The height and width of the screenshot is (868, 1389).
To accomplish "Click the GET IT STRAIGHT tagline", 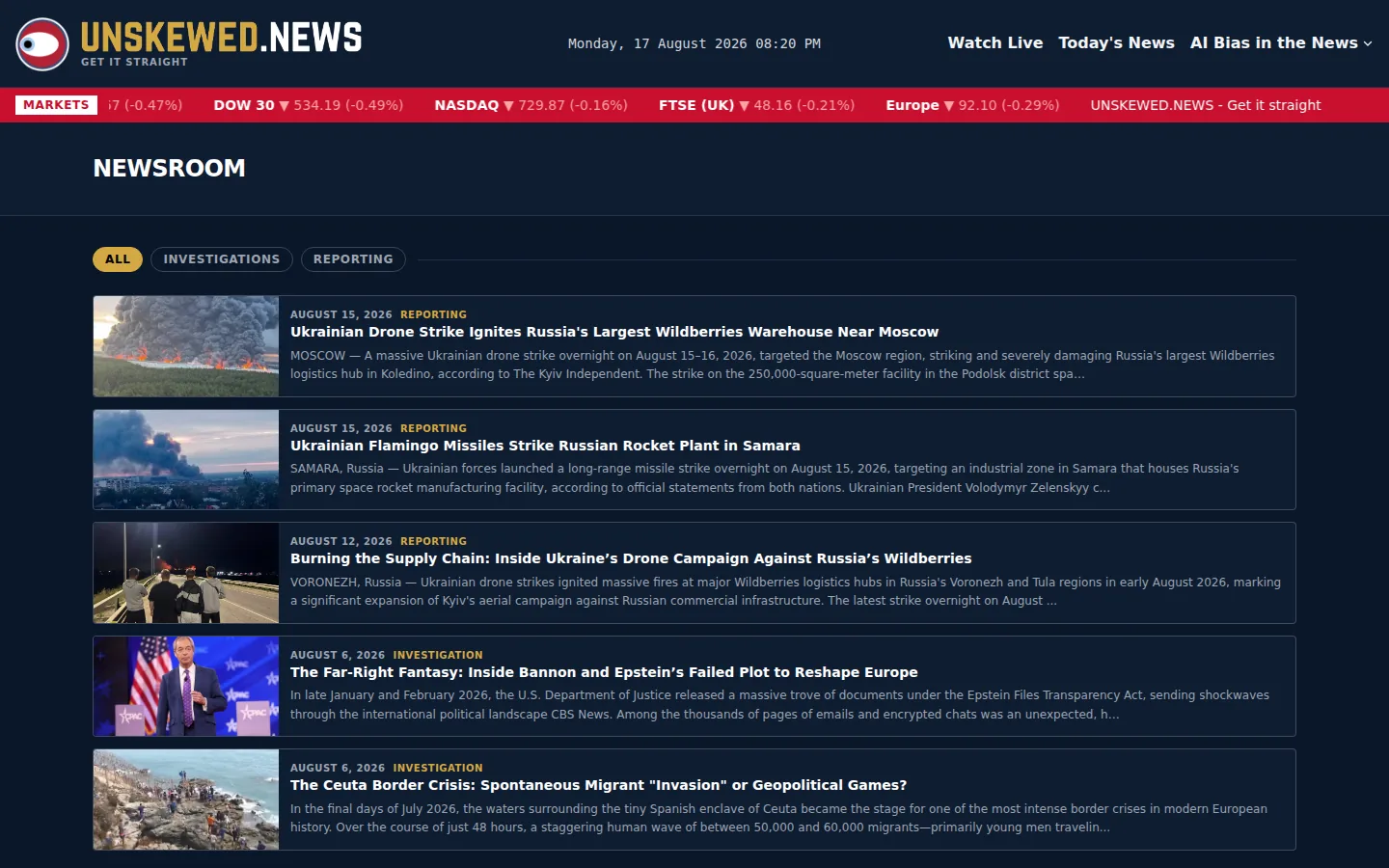I will (x=134, y=62).
